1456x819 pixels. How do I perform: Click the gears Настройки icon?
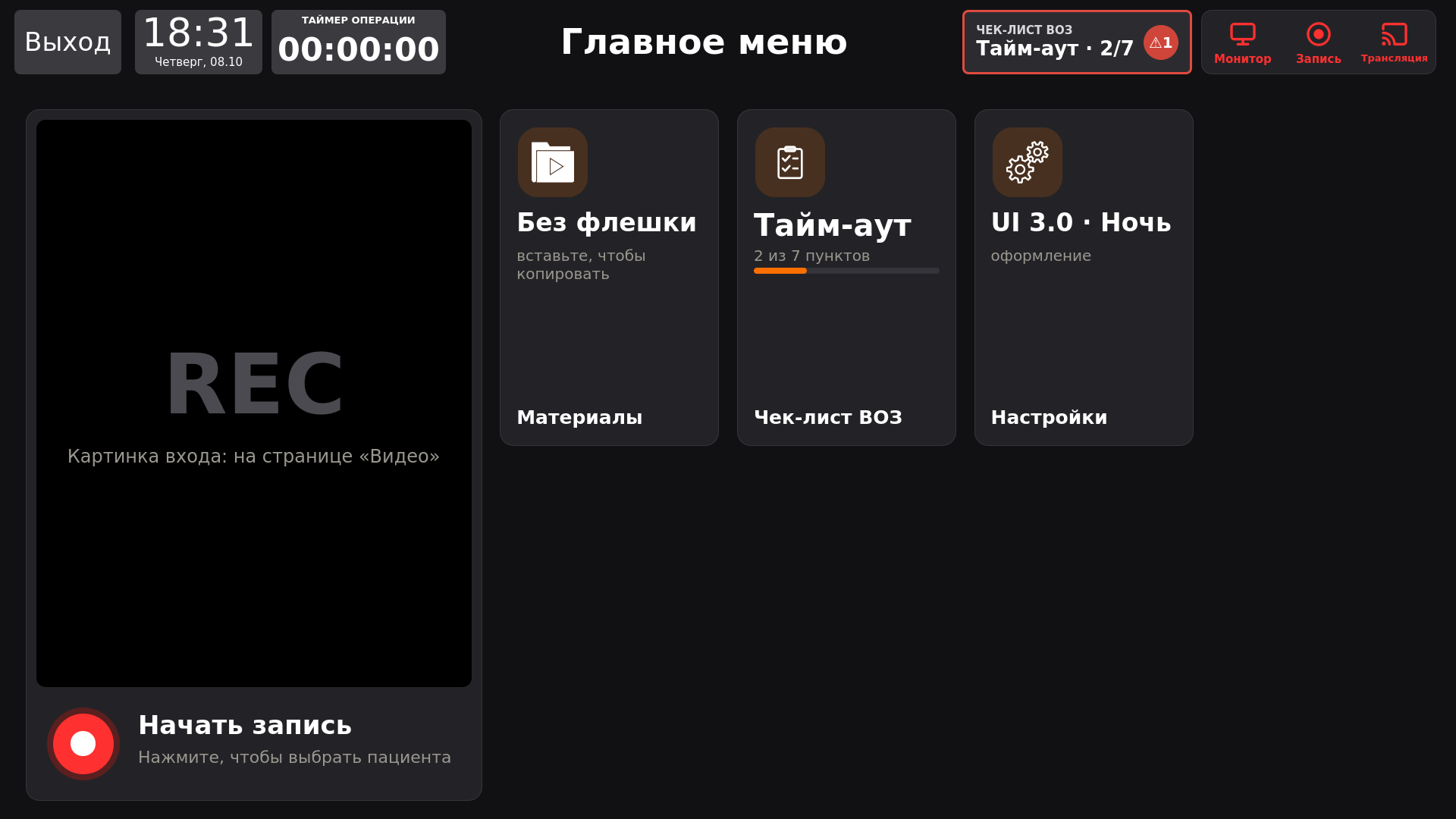click(x=1028, y=162)
